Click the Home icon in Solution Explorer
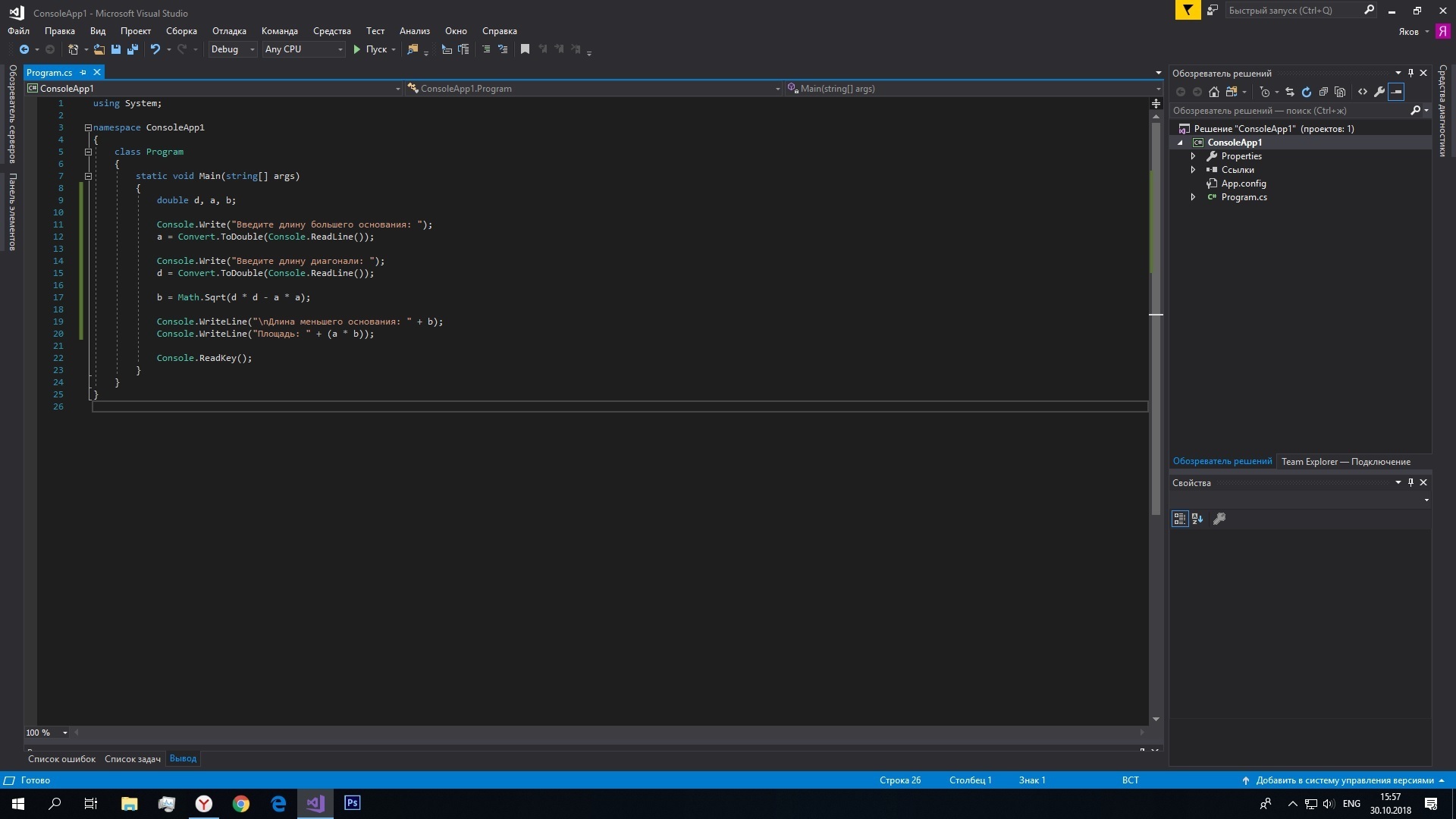The height and width of the screenshot is (819, 1456). (x=1214, y=92)
